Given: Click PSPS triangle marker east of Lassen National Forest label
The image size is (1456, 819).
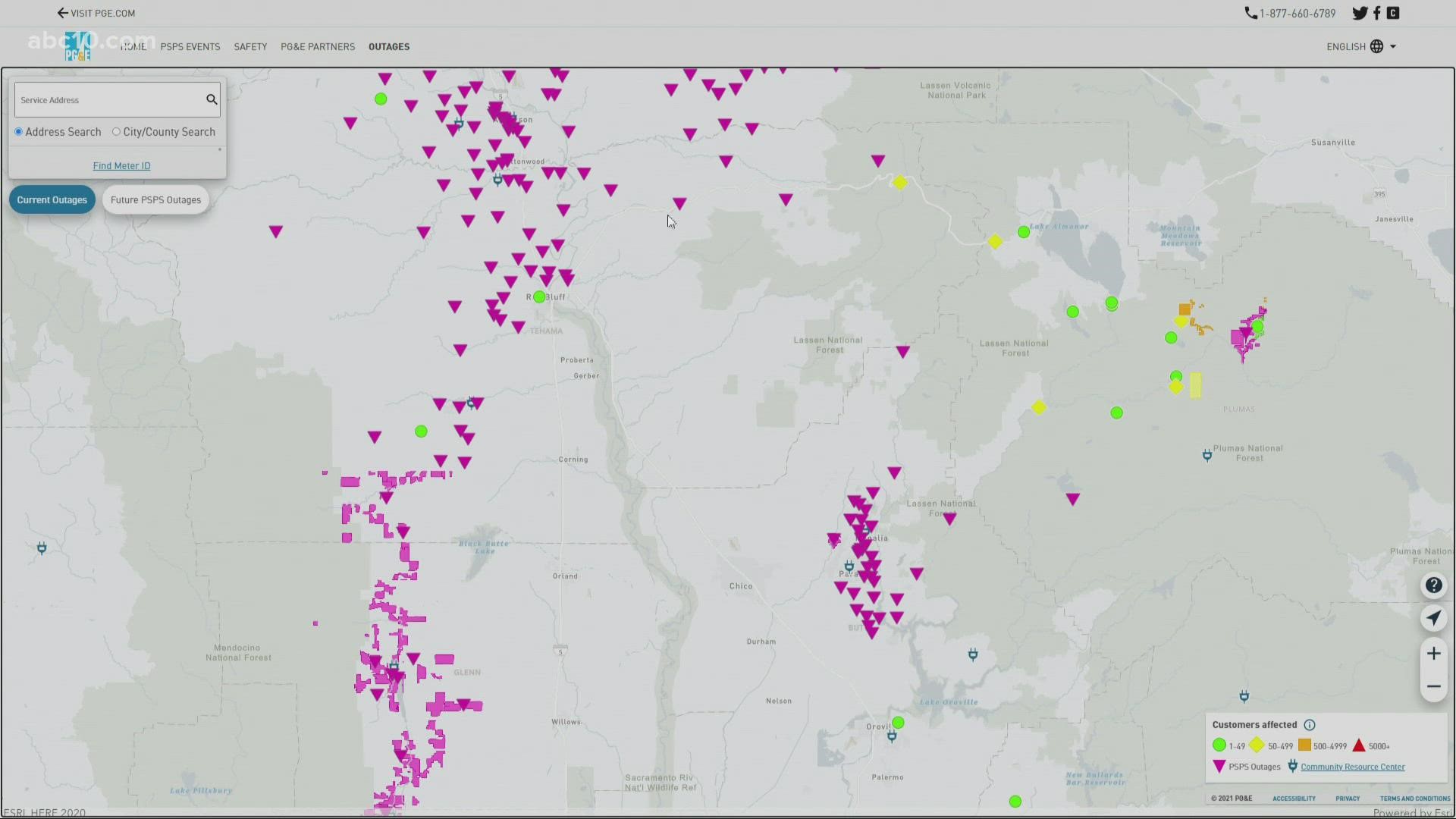Looking at the screenshot, I should click(x=903, y=352).
